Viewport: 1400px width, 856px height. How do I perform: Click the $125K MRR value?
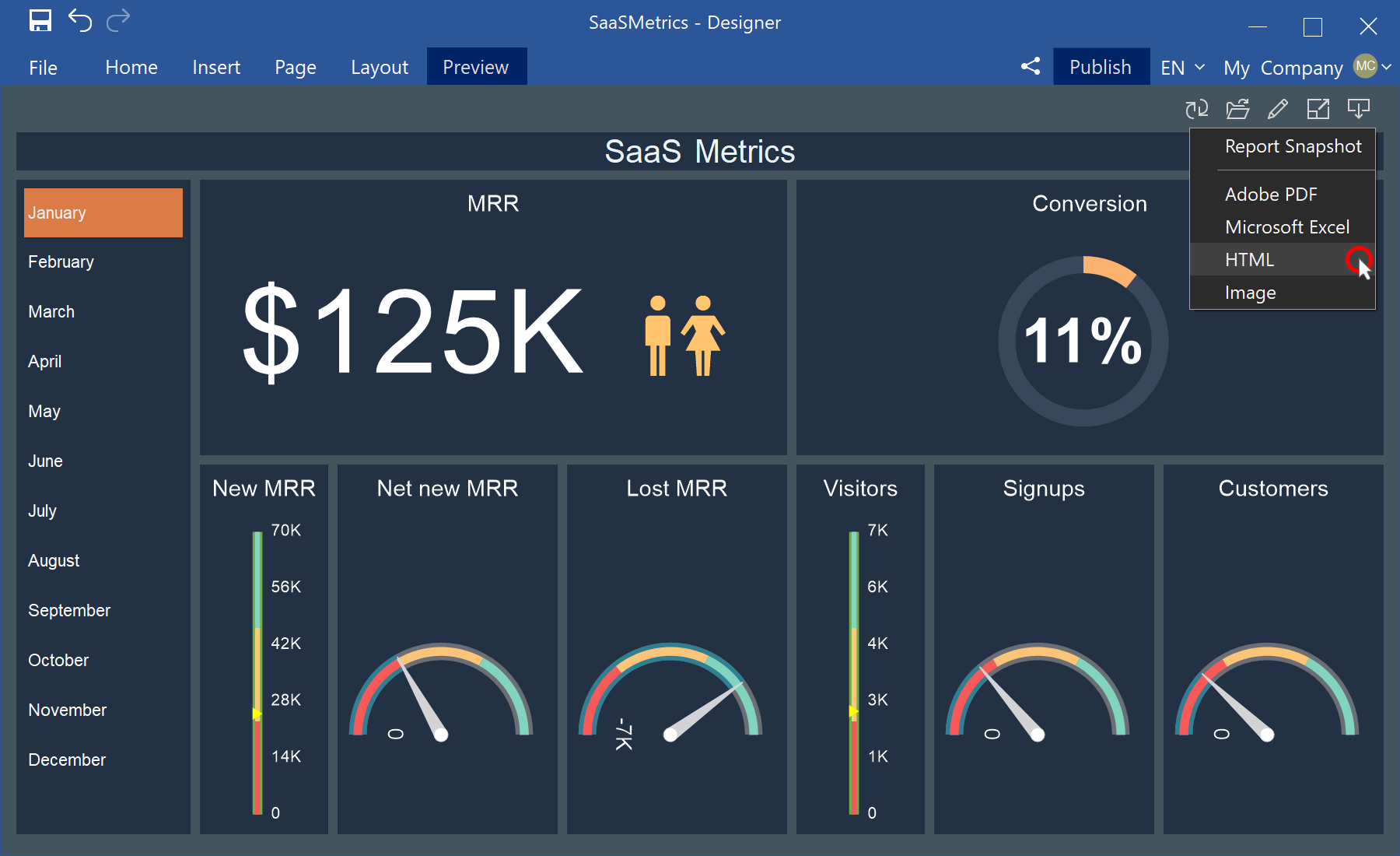pyautogui.click(x=412, y=332)
